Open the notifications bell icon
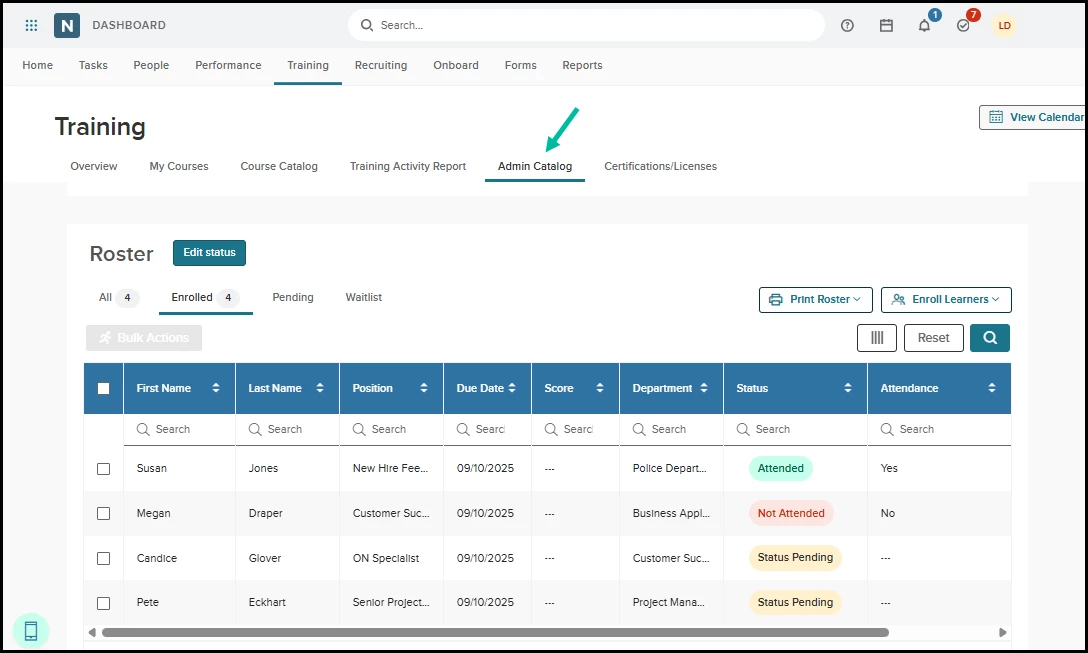Image resolution: width=1088 pixels, height=653 pixels. coord(924,26)
